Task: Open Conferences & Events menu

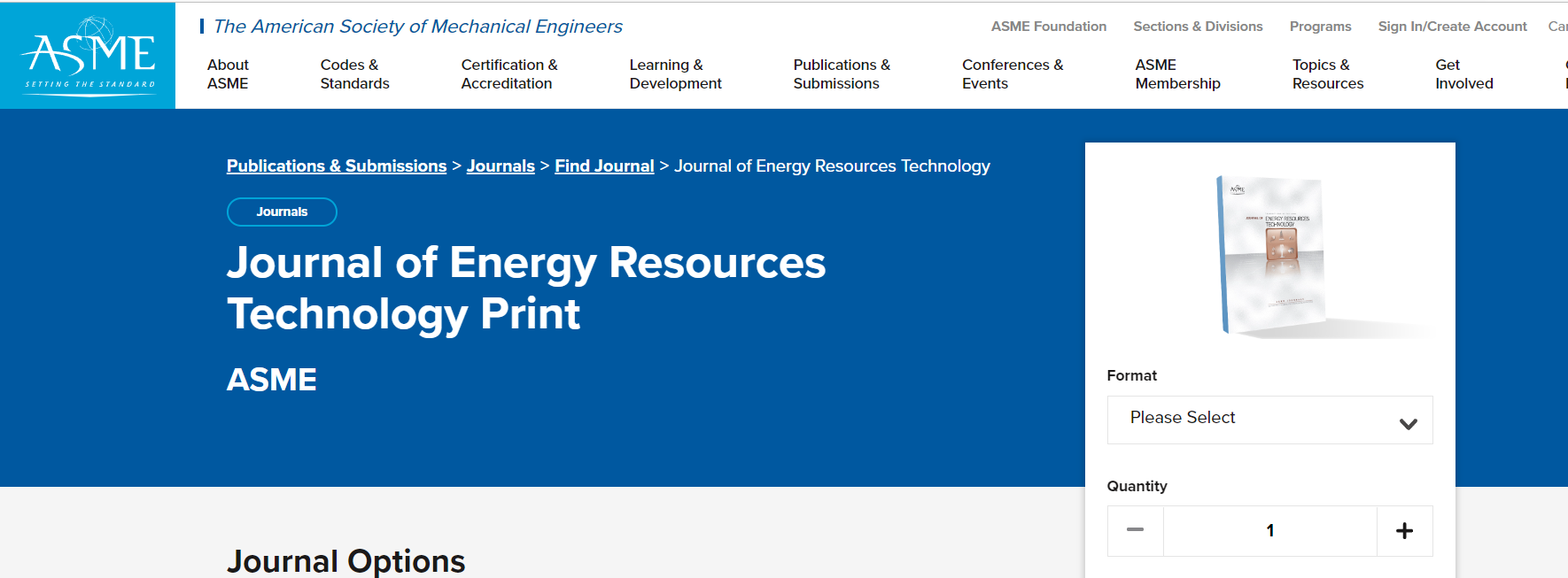Action: click(1012, 74)
